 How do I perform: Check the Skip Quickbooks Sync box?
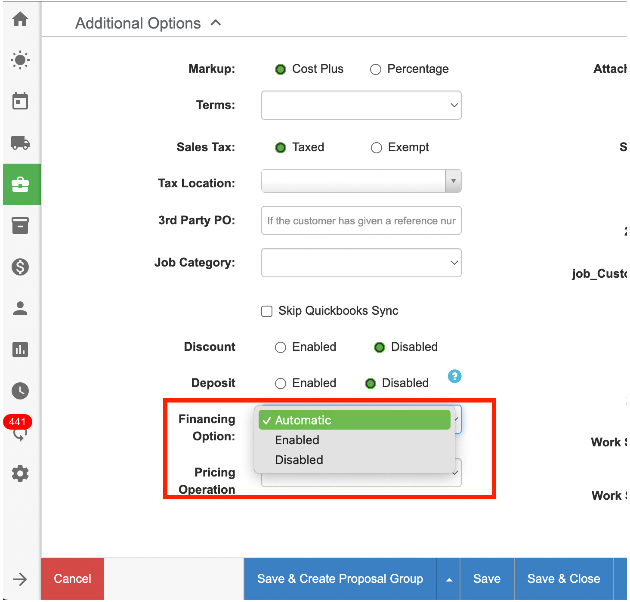267,312
